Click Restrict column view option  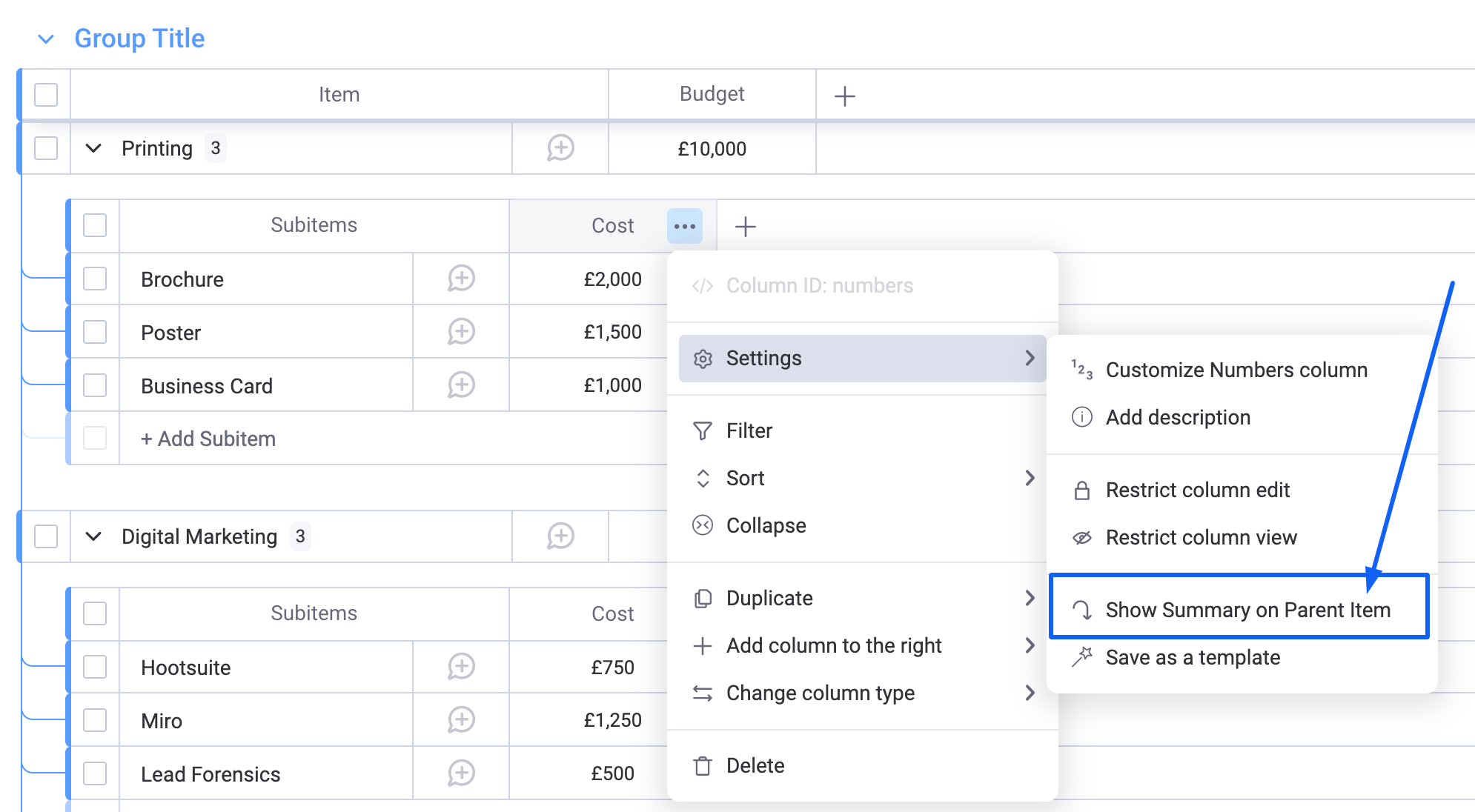1201,537
